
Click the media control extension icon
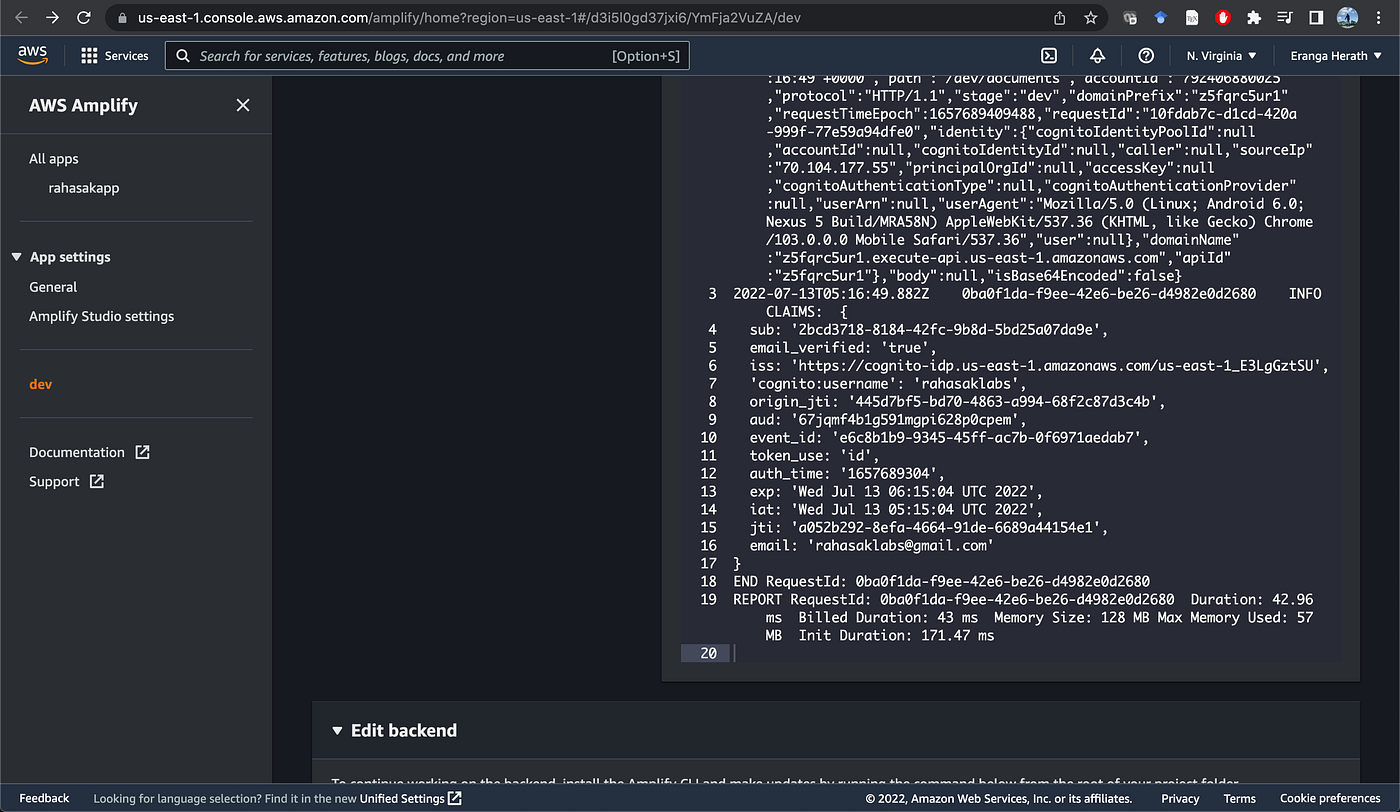tap(1285, 18)
